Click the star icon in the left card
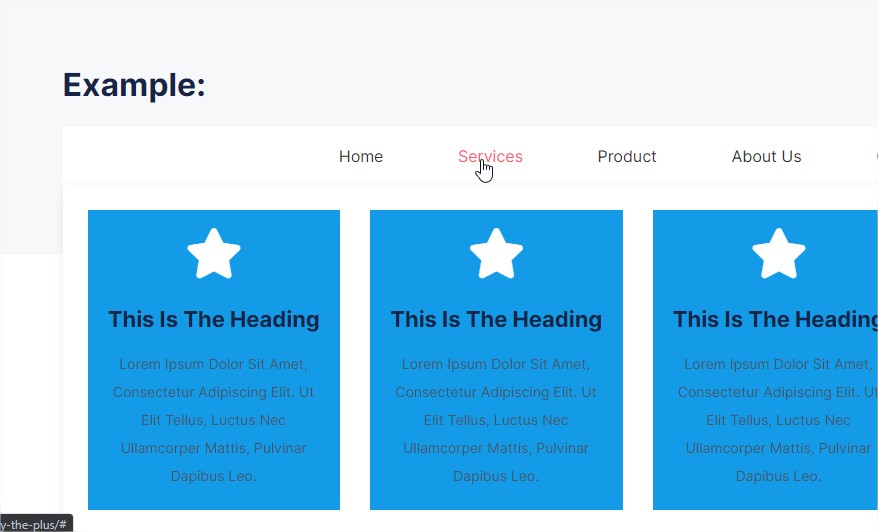The width and height of the screenshot is (878, 532). pyautogui.click(x=214, y=254)
